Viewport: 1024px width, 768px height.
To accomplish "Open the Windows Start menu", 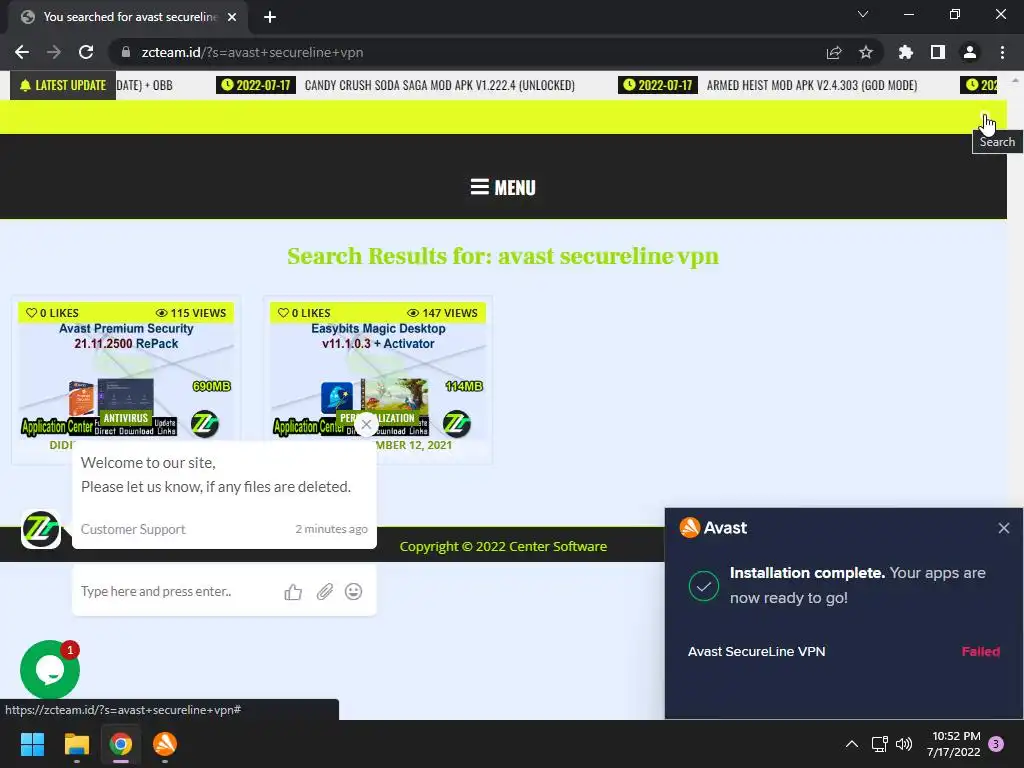I will (32, 744).
